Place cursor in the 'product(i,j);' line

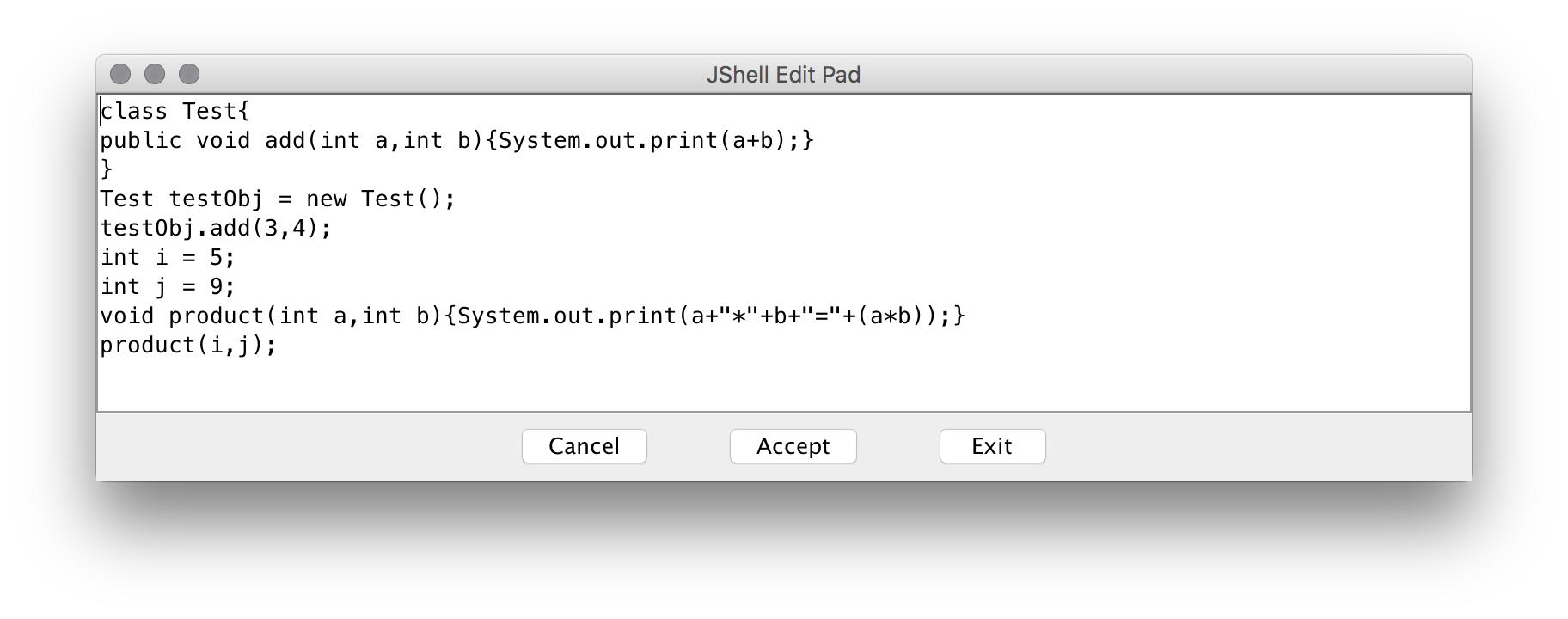pyautogui.click(x=188, y=346)
